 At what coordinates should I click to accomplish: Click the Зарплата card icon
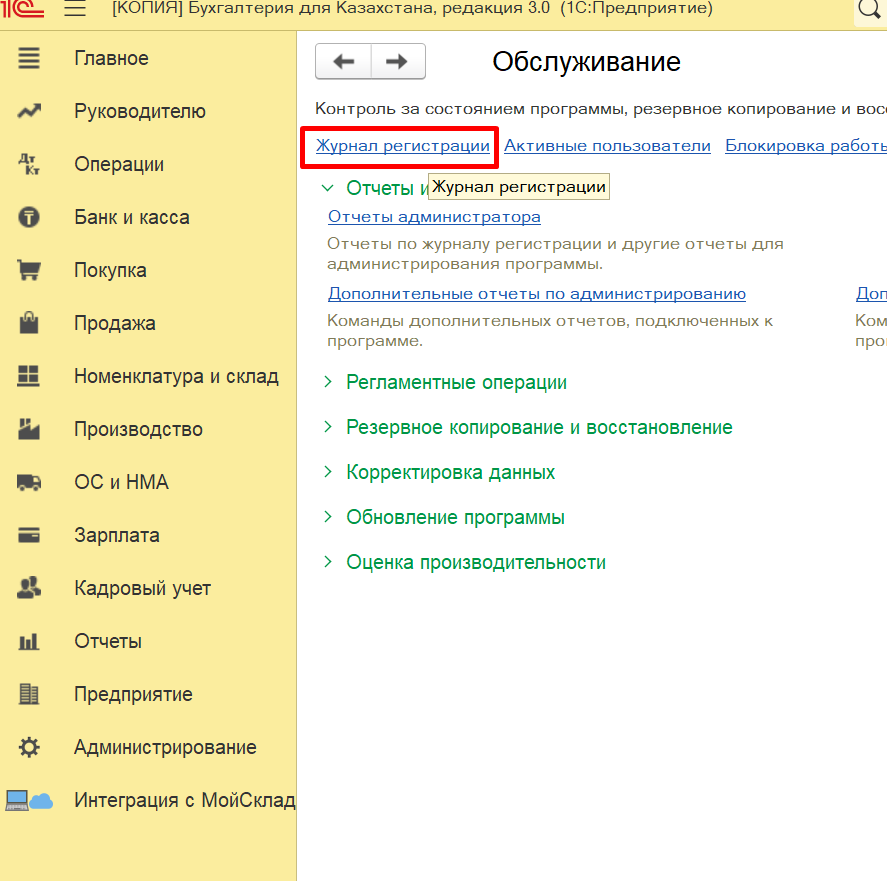[x=29, y=535]
